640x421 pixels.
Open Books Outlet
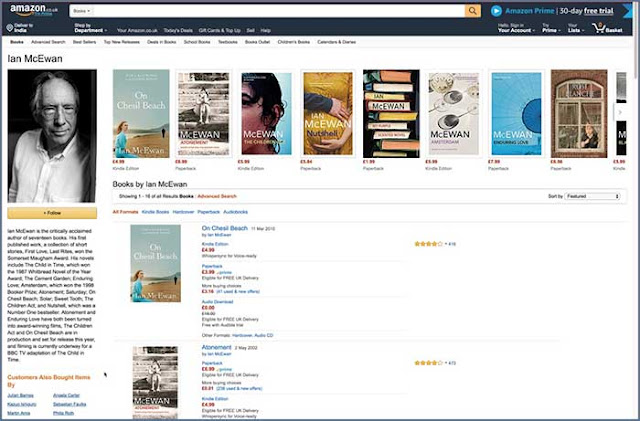(258, 42)
